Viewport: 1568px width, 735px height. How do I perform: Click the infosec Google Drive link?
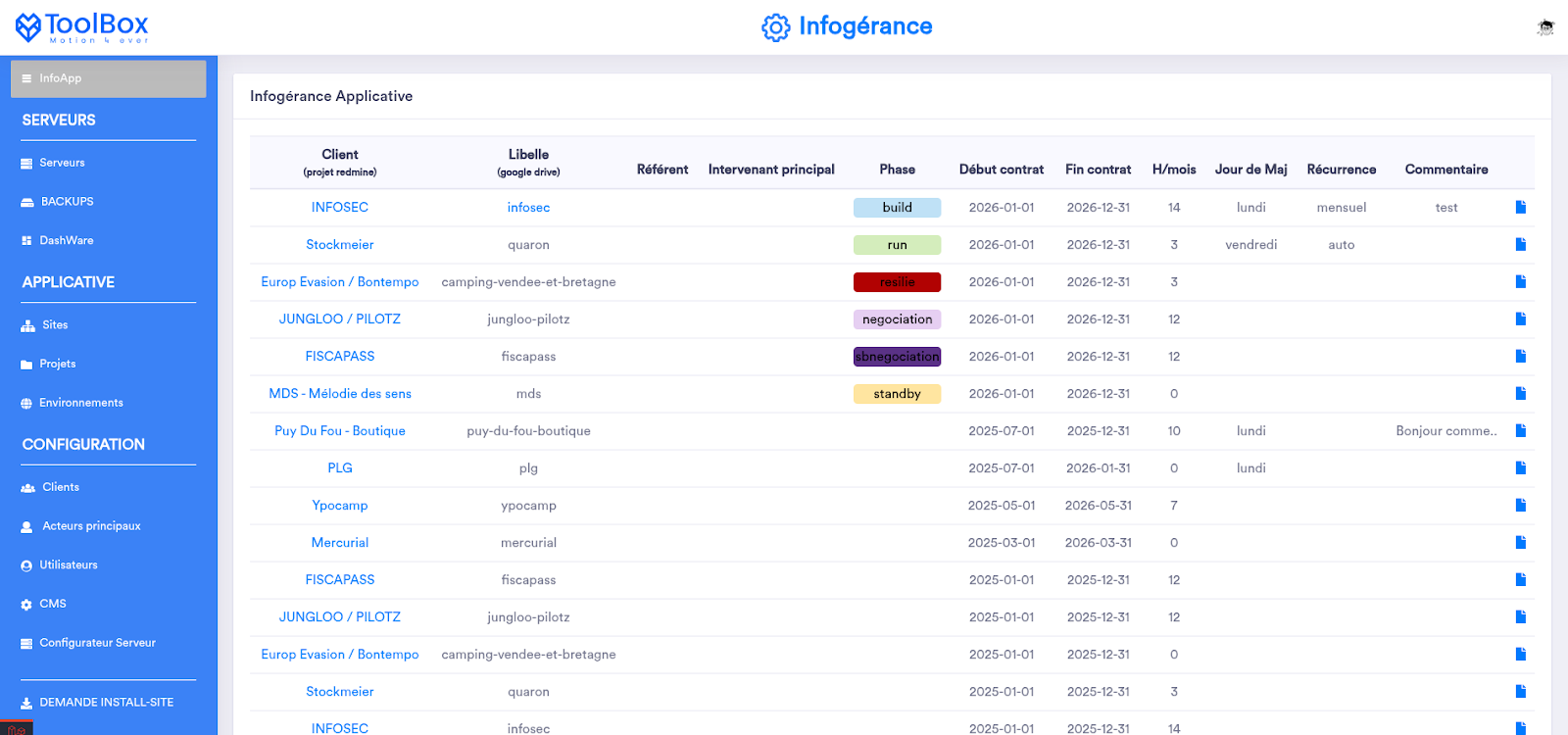click(528, 208)
